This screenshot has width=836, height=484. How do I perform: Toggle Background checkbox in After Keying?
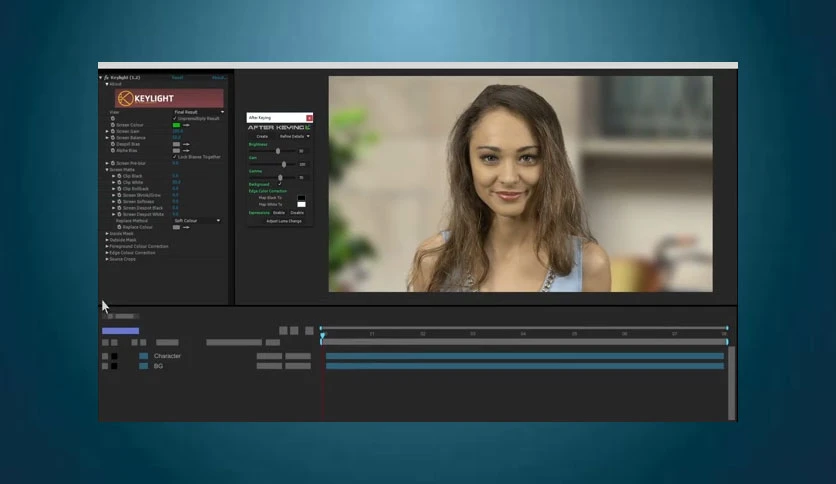click(x=280, y=184)
